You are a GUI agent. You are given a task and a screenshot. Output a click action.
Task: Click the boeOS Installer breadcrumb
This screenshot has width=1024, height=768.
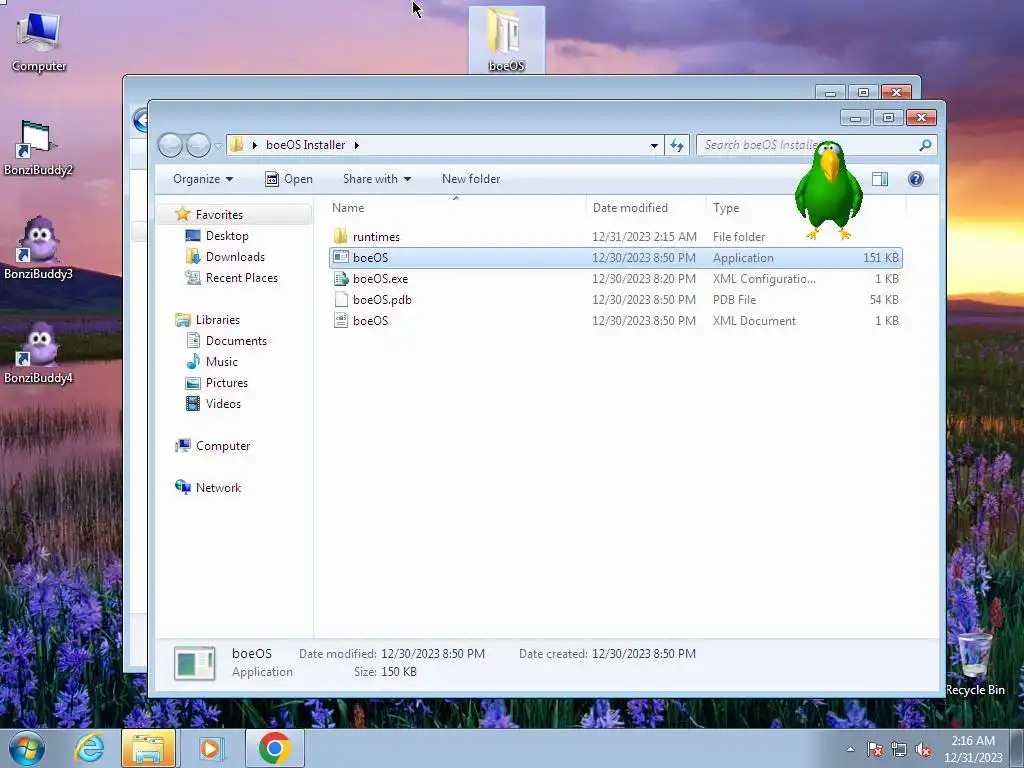pyautogui.click(x=305, y=145)
